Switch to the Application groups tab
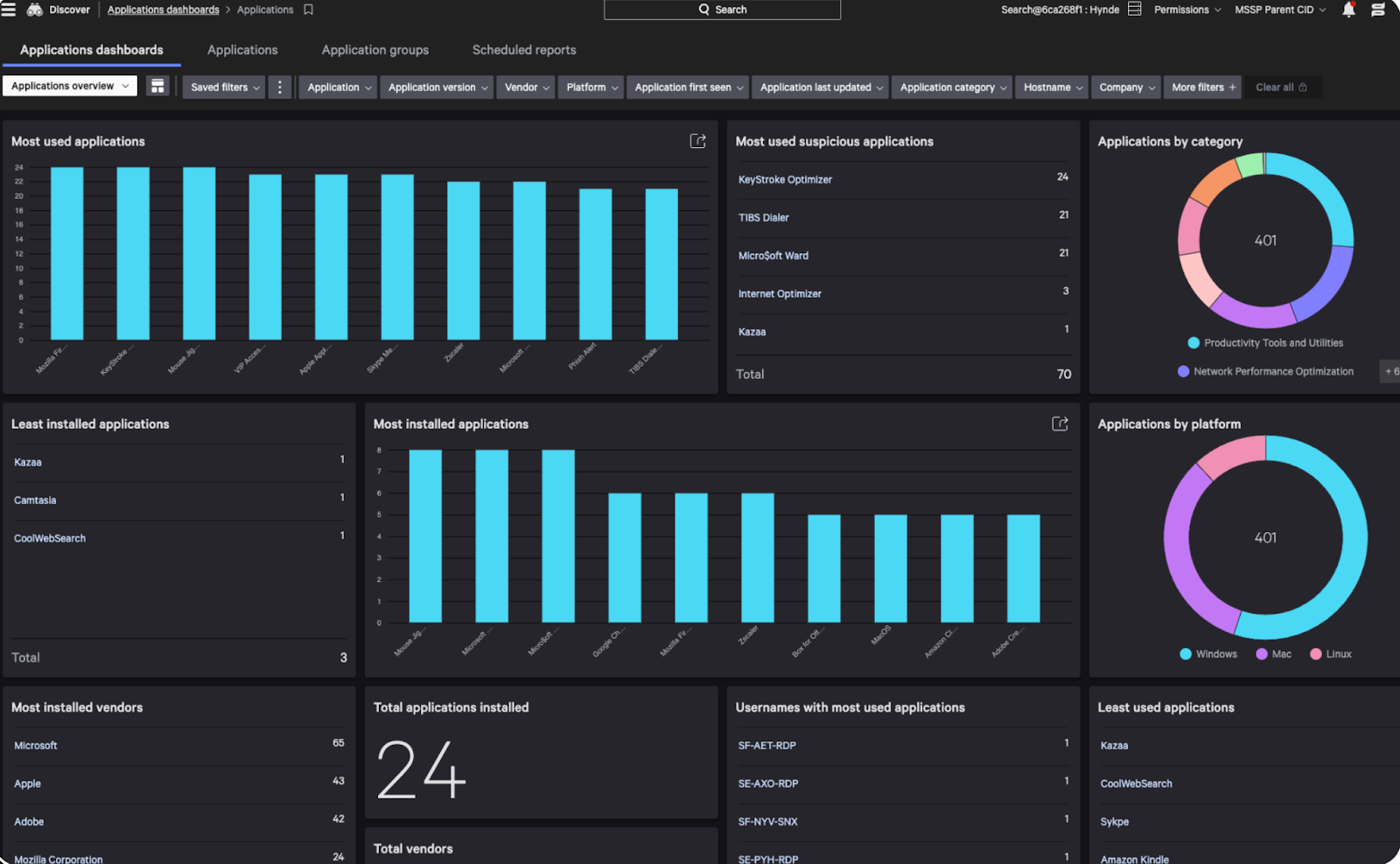The height and width of the screenshot is (864, 1400). 374,50
